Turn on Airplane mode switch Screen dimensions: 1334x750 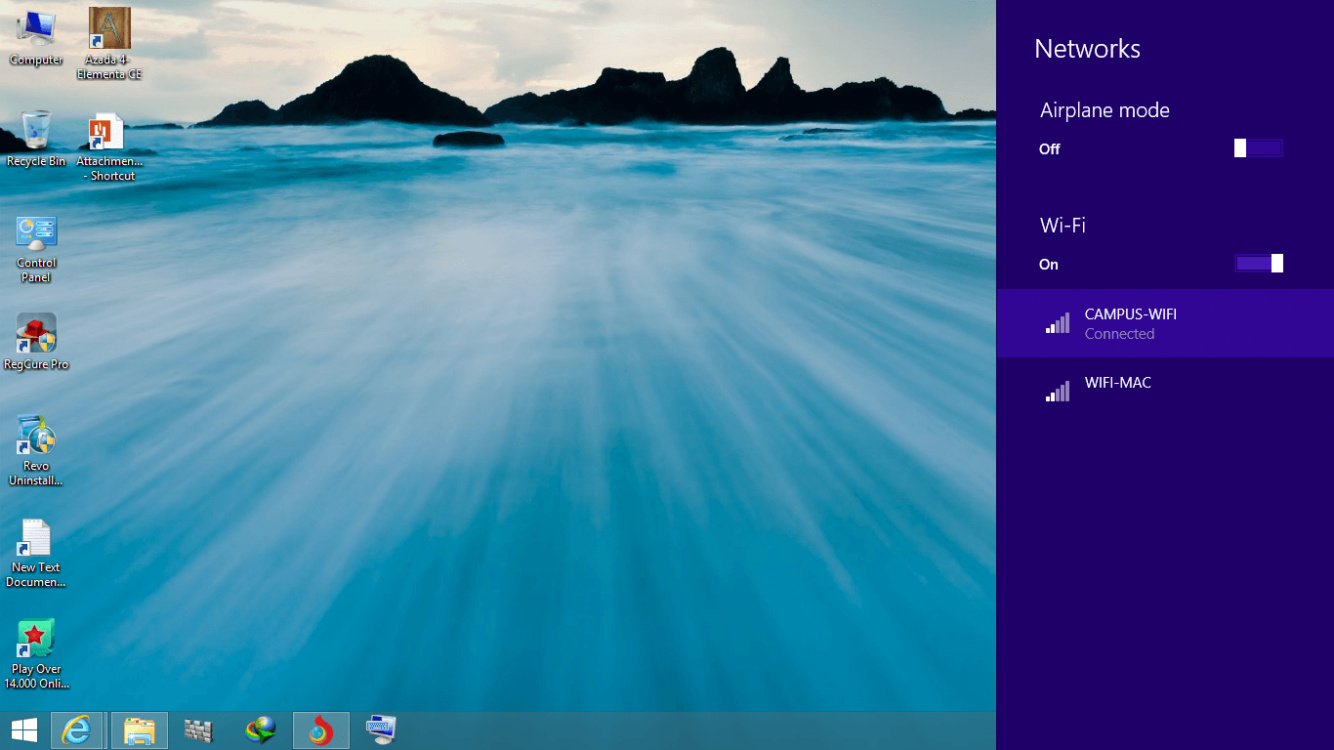[1258, 148]
